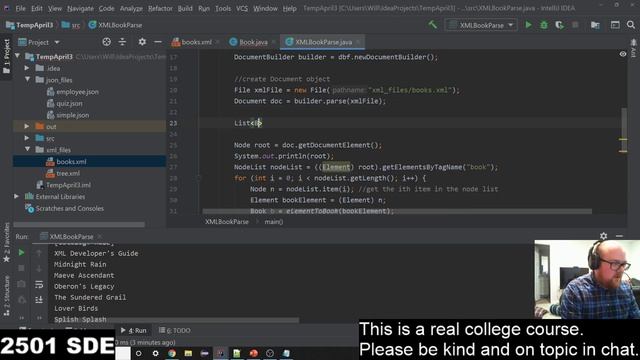The width and height of the screenshot is (640, 360).
Task: Hide the Project panel with minus icon
Action: pos(158,42)
